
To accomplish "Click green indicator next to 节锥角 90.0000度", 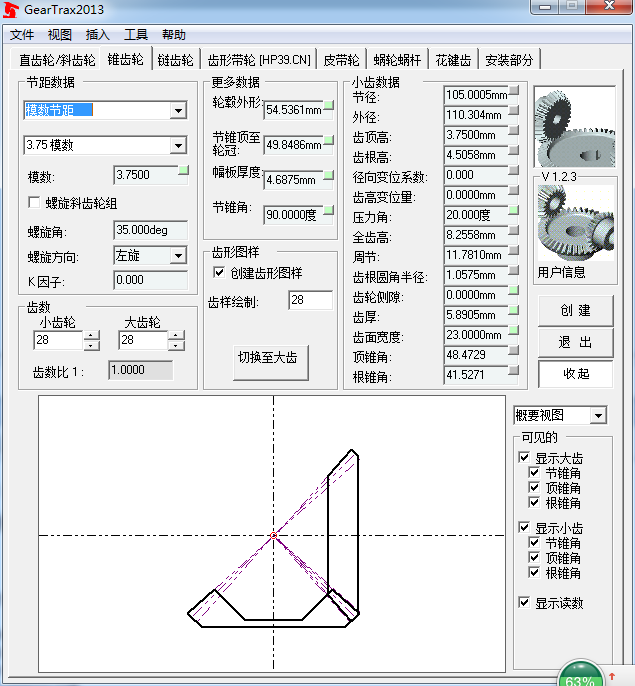I will click(329, 210).
